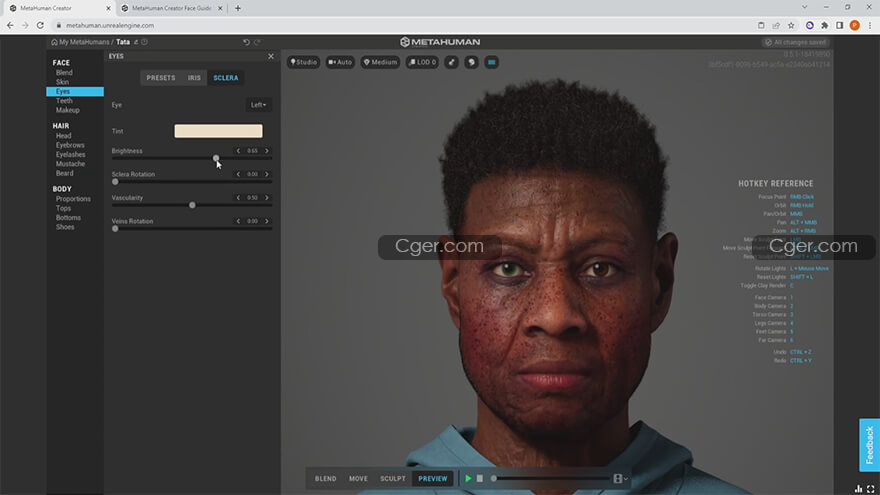
Task: Open the Left eye selection dropdown
Action: [x=259, y=105]
